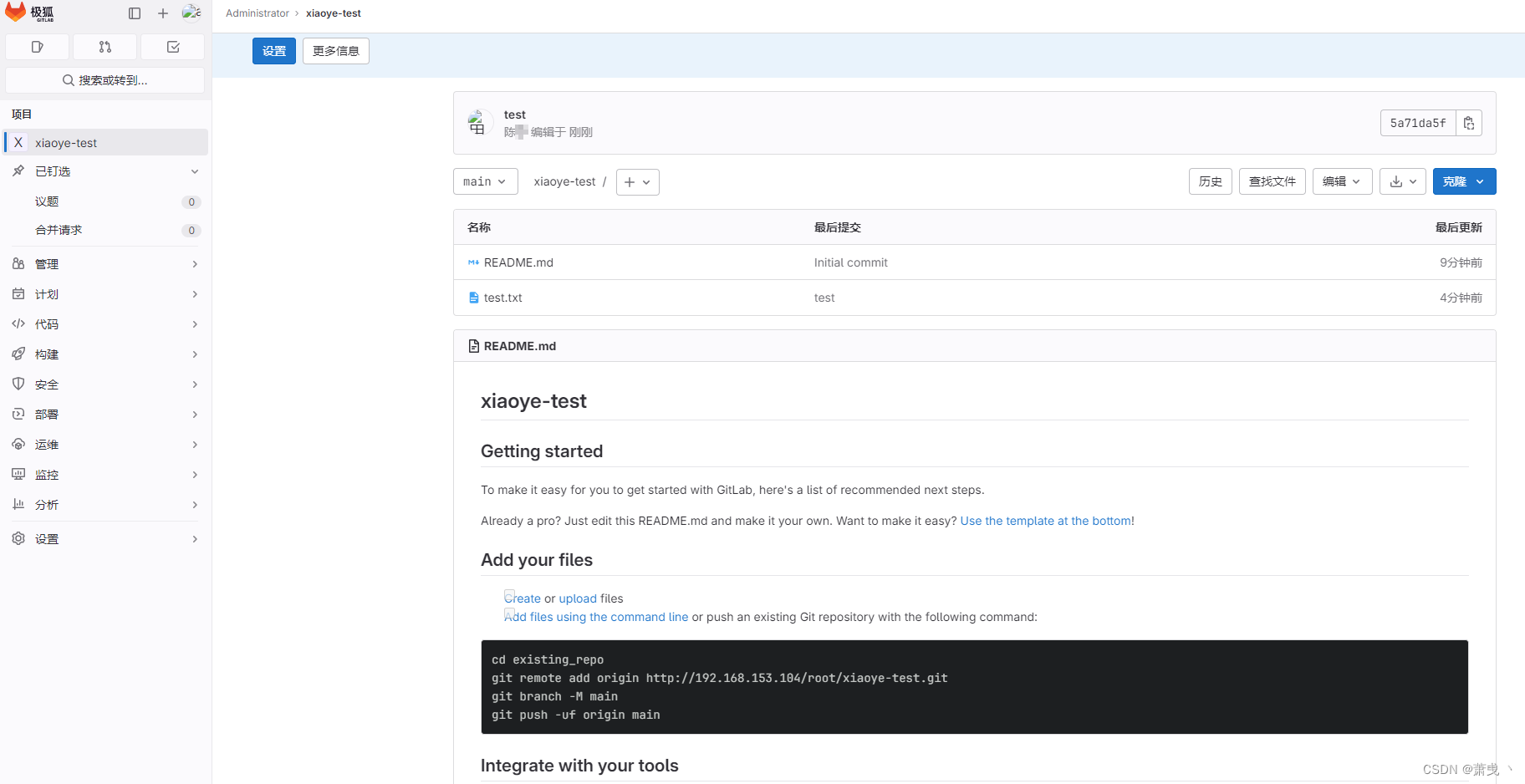Open the create new plus menu in sidebar header

click(163, 13)
